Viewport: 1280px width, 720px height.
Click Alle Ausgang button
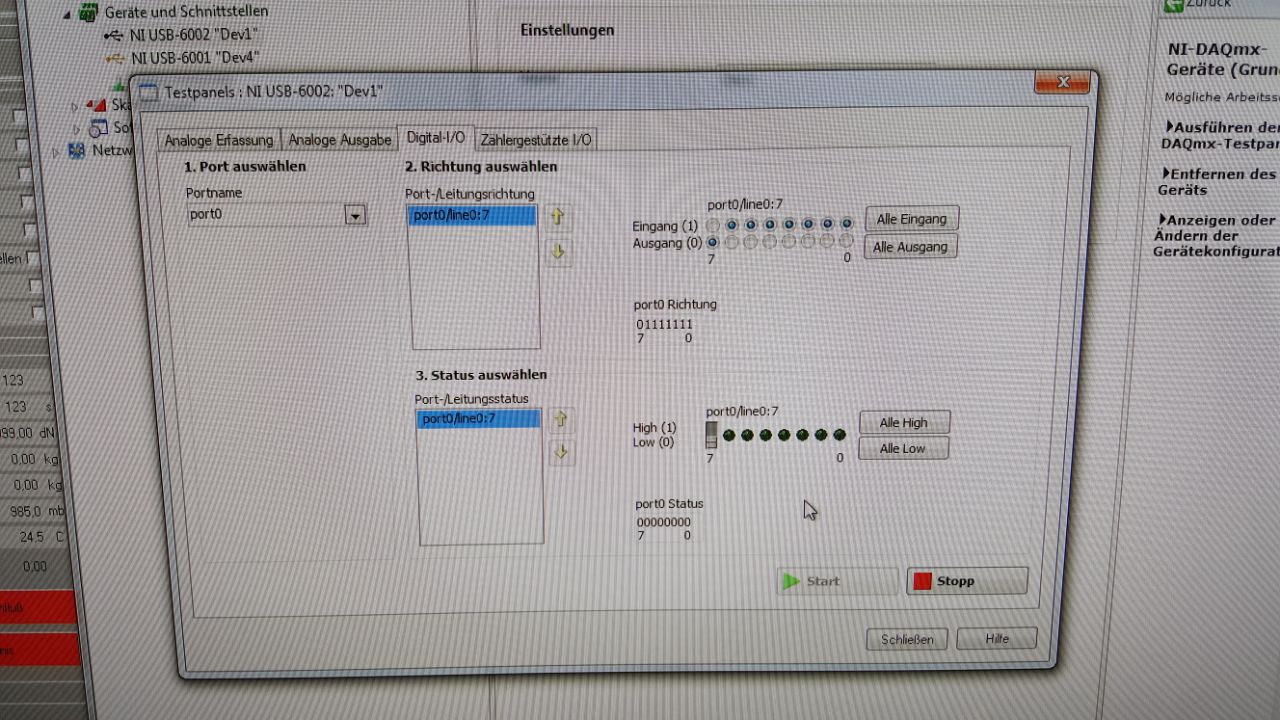point(910,247)
